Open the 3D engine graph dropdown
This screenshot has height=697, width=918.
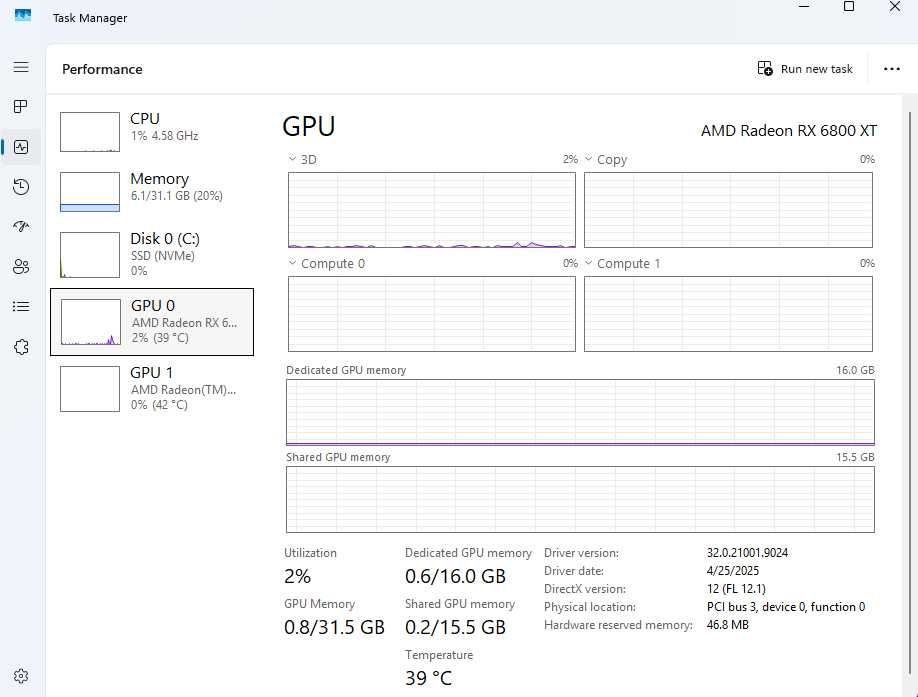(x=292, y=159)
